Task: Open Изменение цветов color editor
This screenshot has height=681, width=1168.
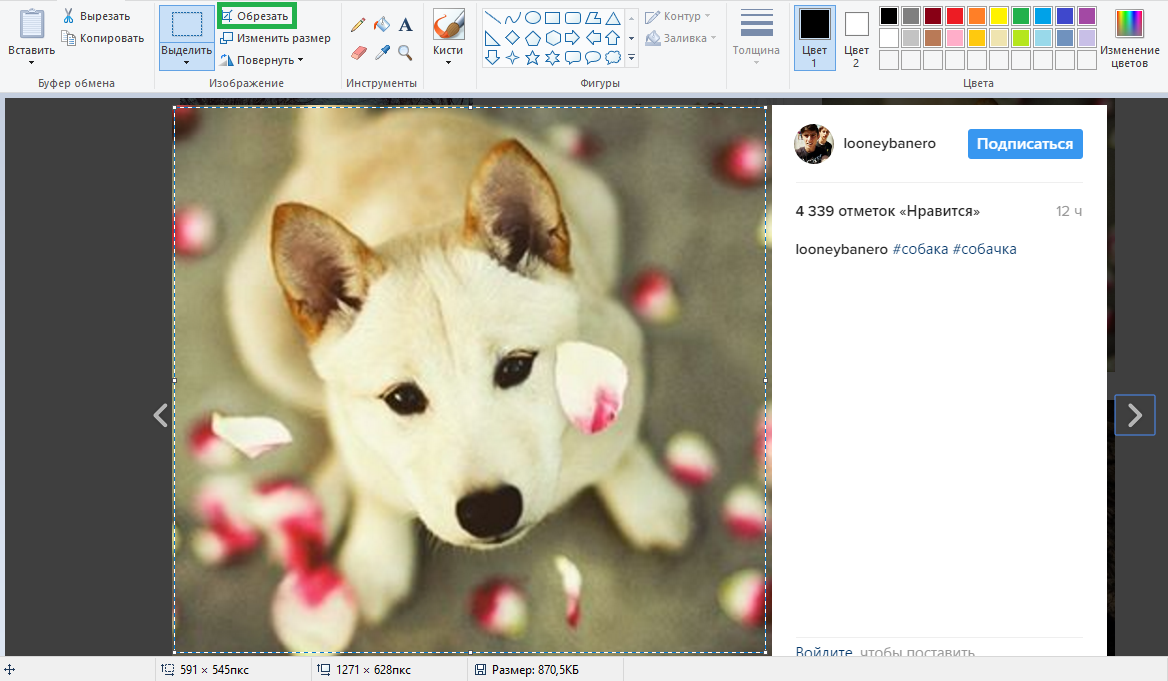Action: pos(1129,38)
